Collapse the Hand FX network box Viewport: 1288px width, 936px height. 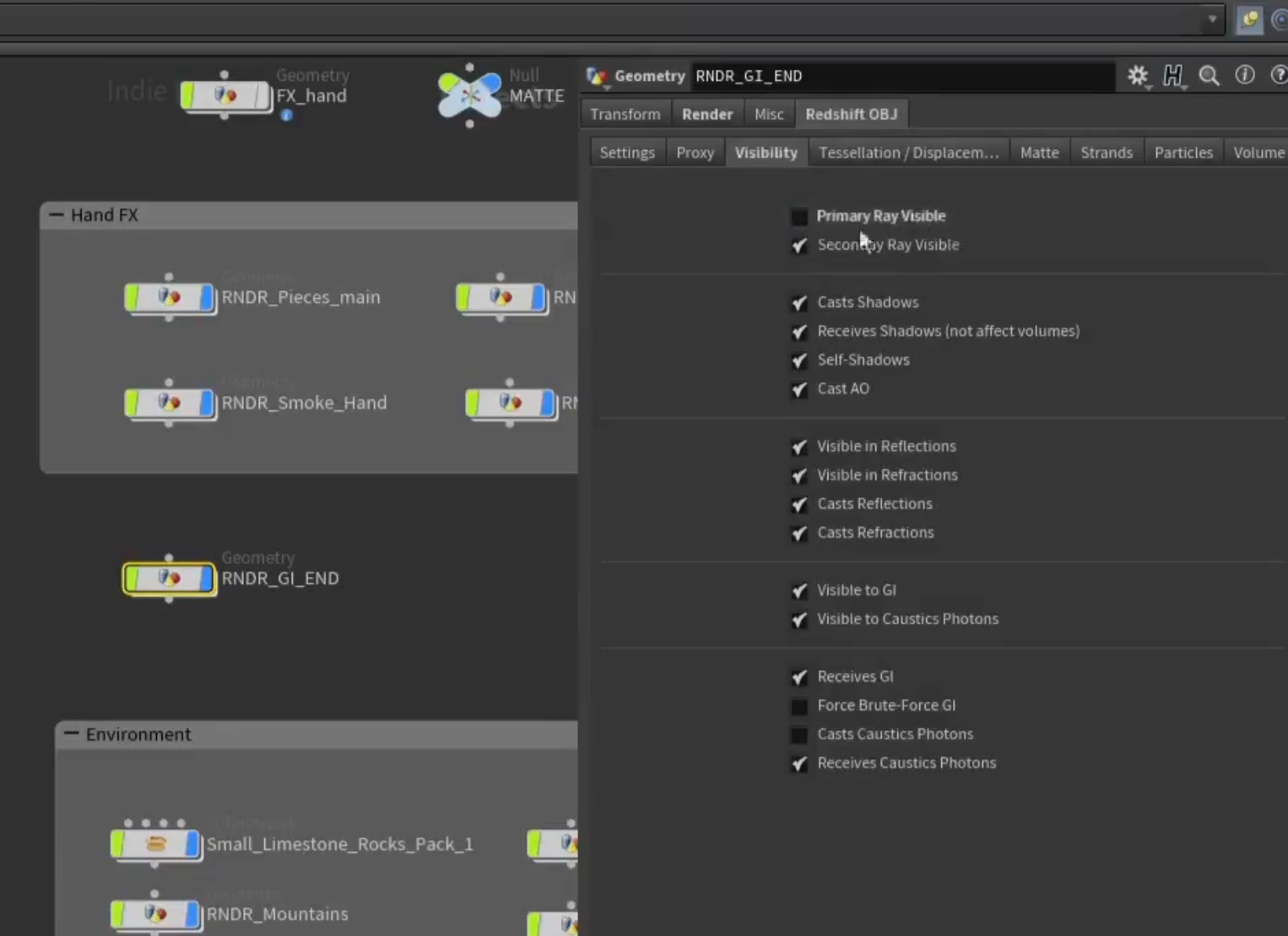(56, 215)
